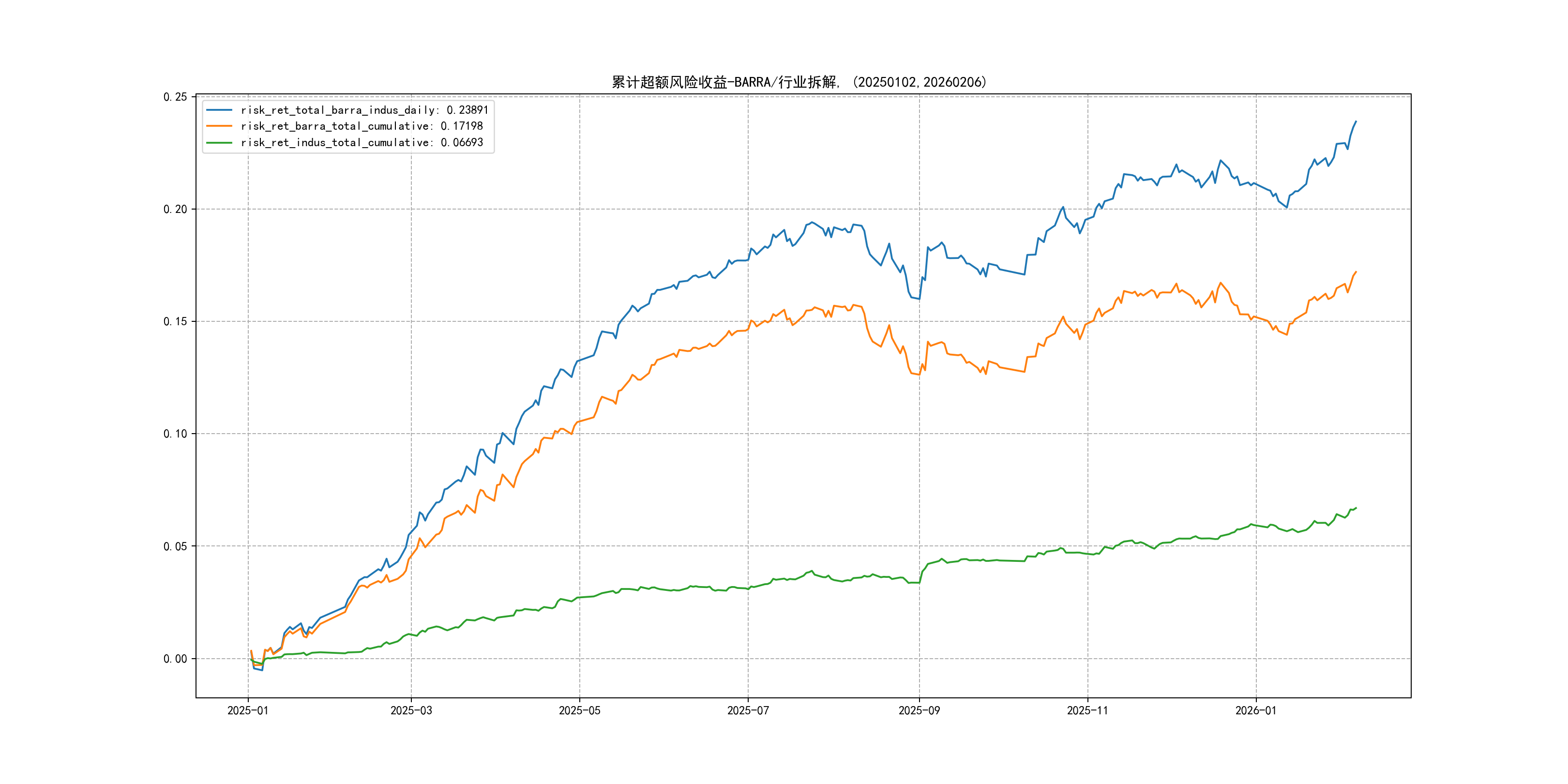Click the blue line sample in legend
Image resolution: width=1568 pixels, height=784 pixels.
[x=219, y=110]
